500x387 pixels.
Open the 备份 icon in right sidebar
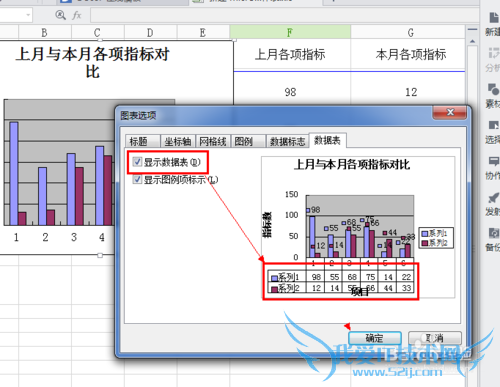point(493,233)
